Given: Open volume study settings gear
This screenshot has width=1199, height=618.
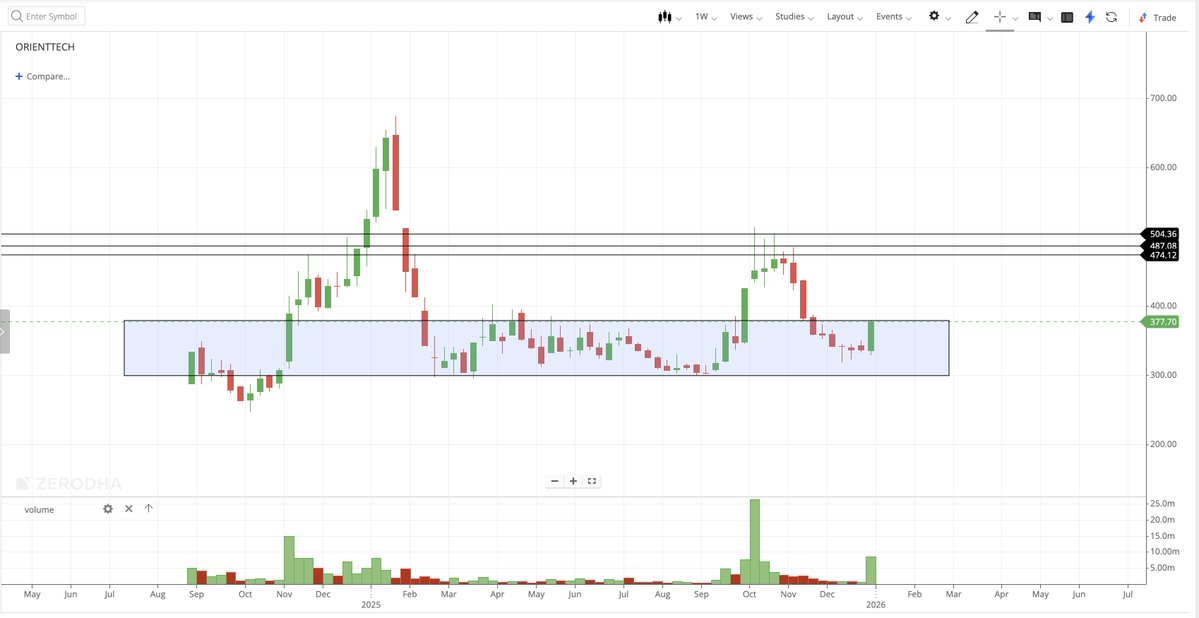Looking at the screenshot, I should (108, 509).
